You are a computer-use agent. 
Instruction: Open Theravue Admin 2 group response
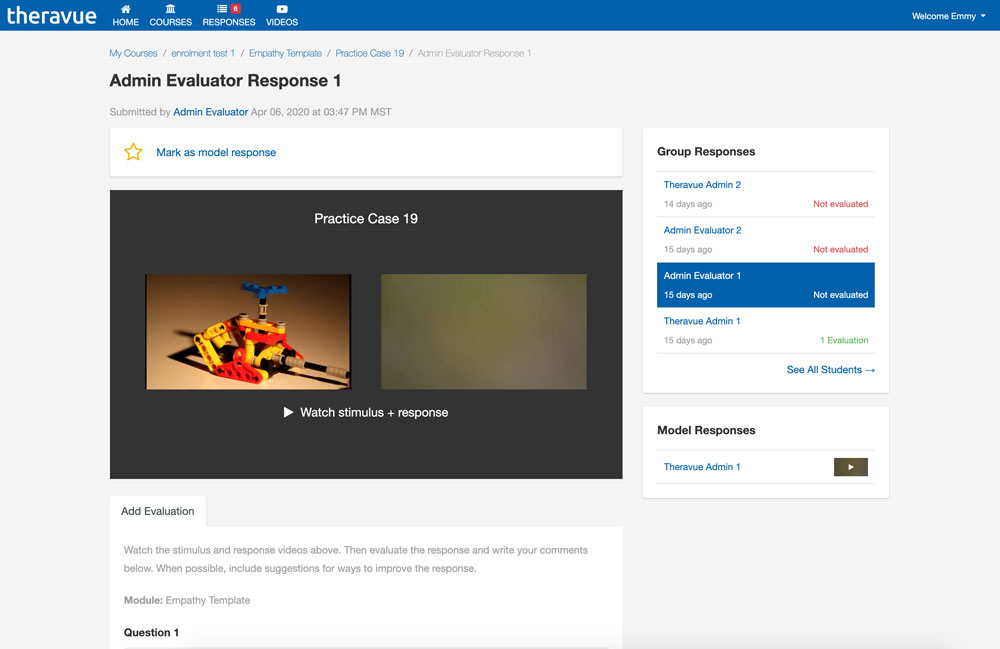[x=702, y=185]
